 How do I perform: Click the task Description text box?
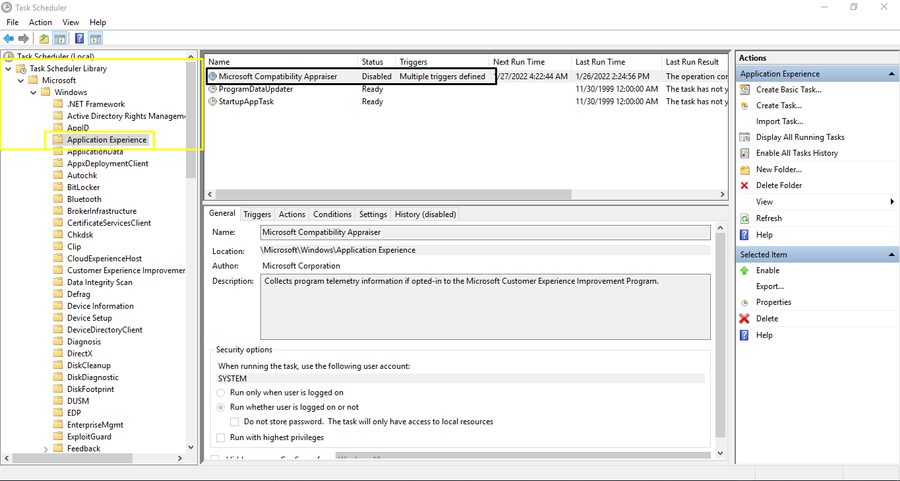(x=485, y=307)
